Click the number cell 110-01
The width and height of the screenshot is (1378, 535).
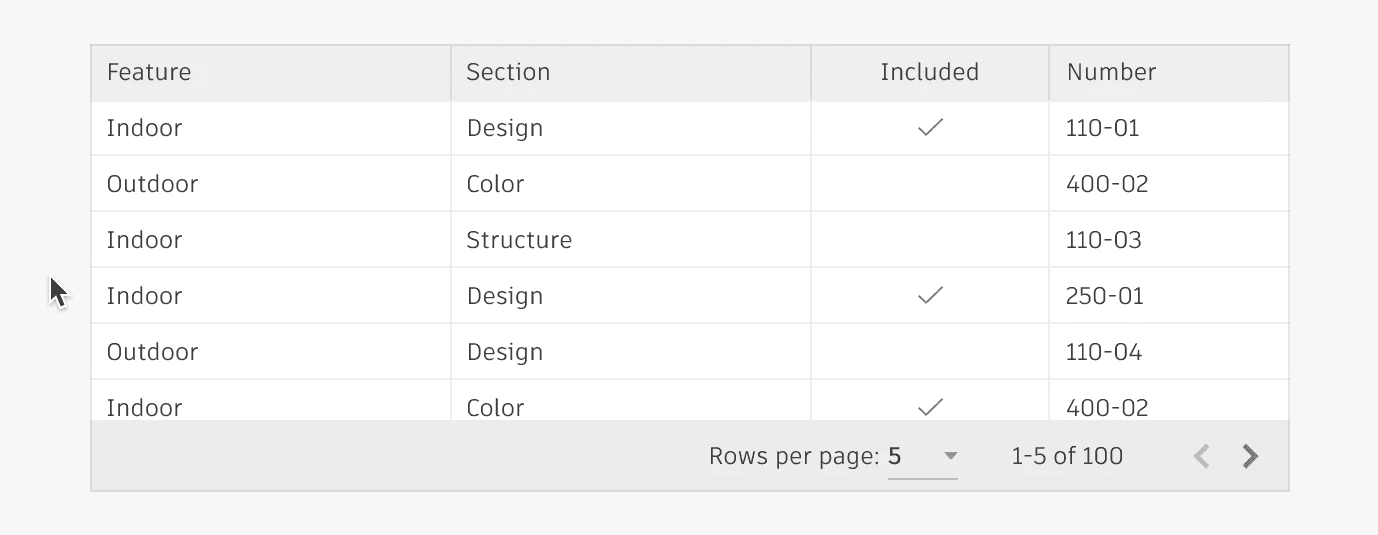1103,128
